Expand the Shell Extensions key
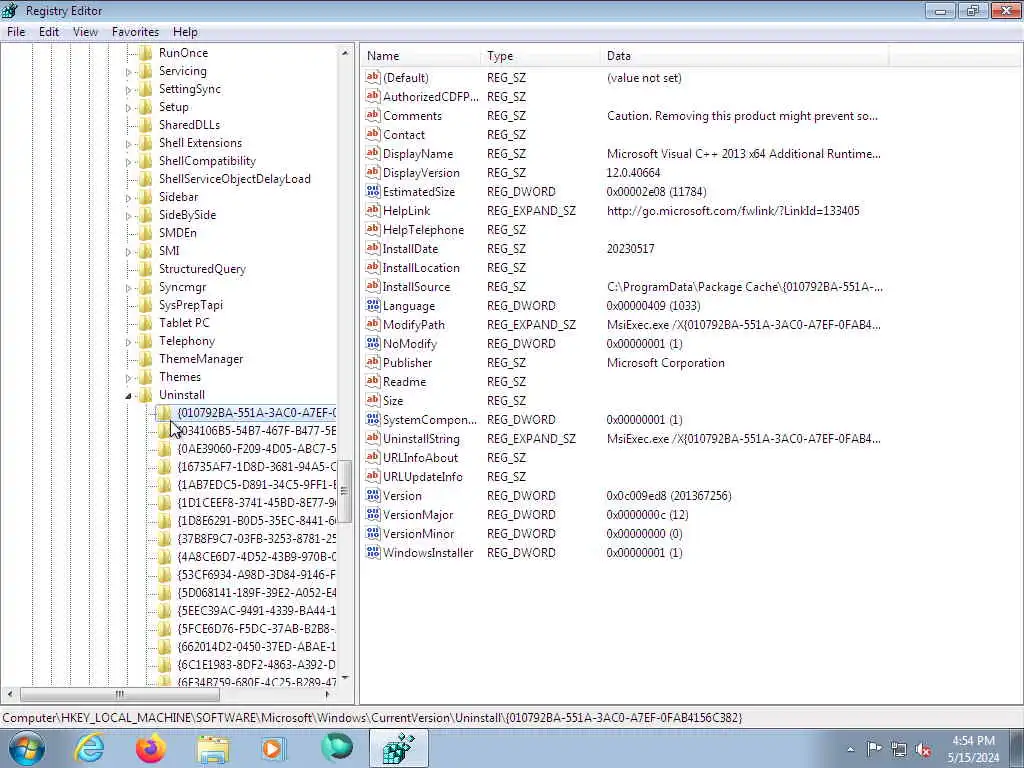The height and width of the screenshot is (768, 1024). (x=129, y=144)
